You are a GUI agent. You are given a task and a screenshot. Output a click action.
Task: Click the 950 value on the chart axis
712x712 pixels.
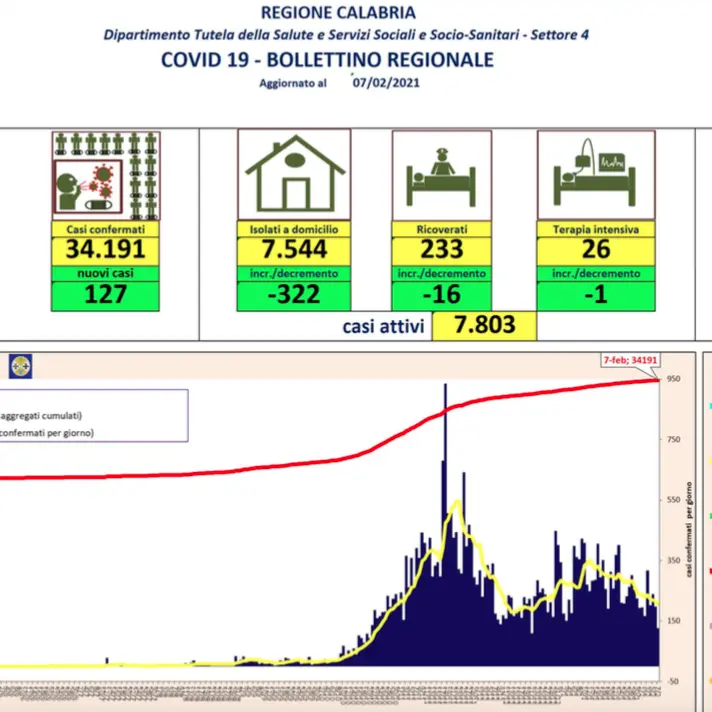pyautogui.click(x=674, y=379)
